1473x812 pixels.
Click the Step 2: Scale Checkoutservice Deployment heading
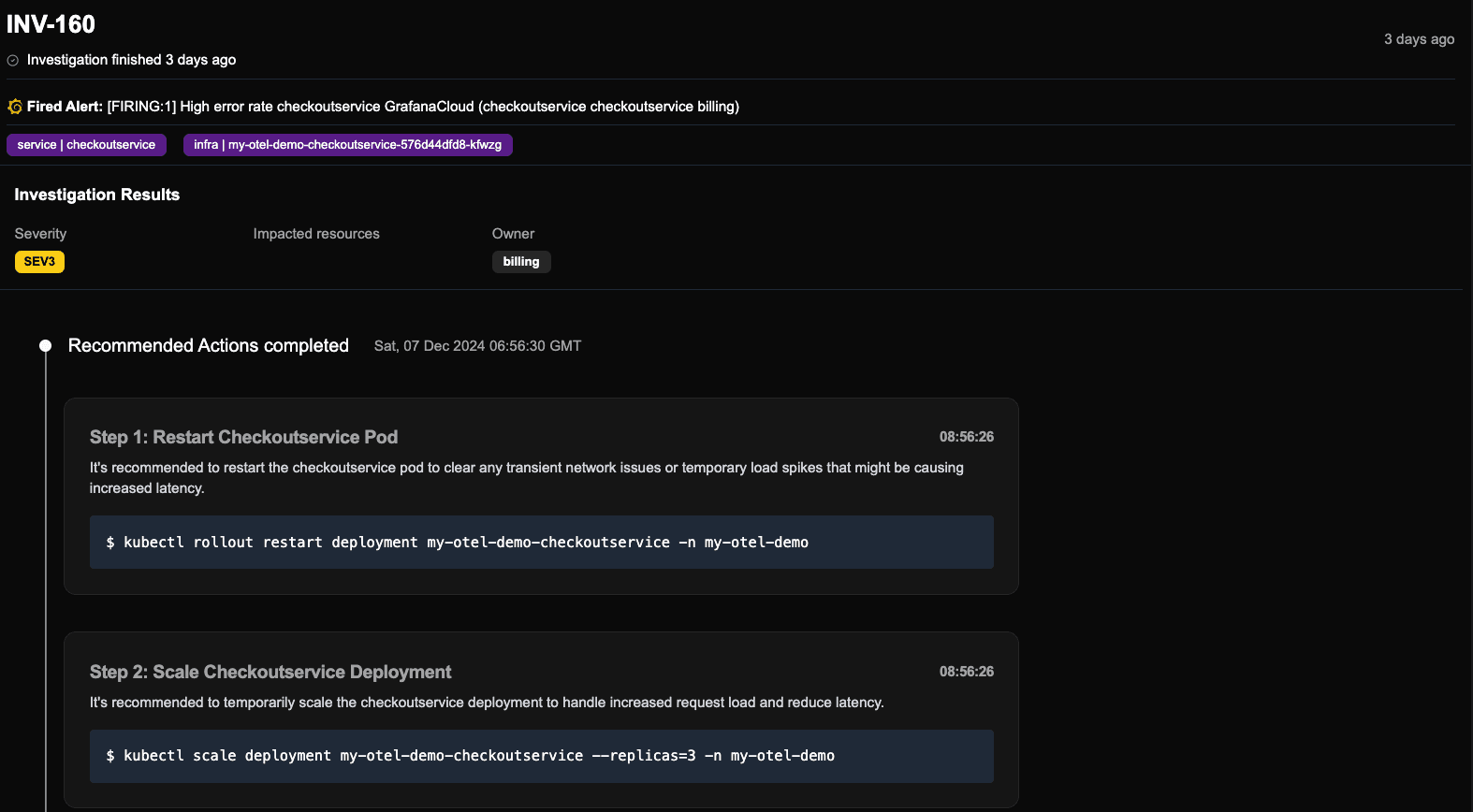[x=270, y=672]
